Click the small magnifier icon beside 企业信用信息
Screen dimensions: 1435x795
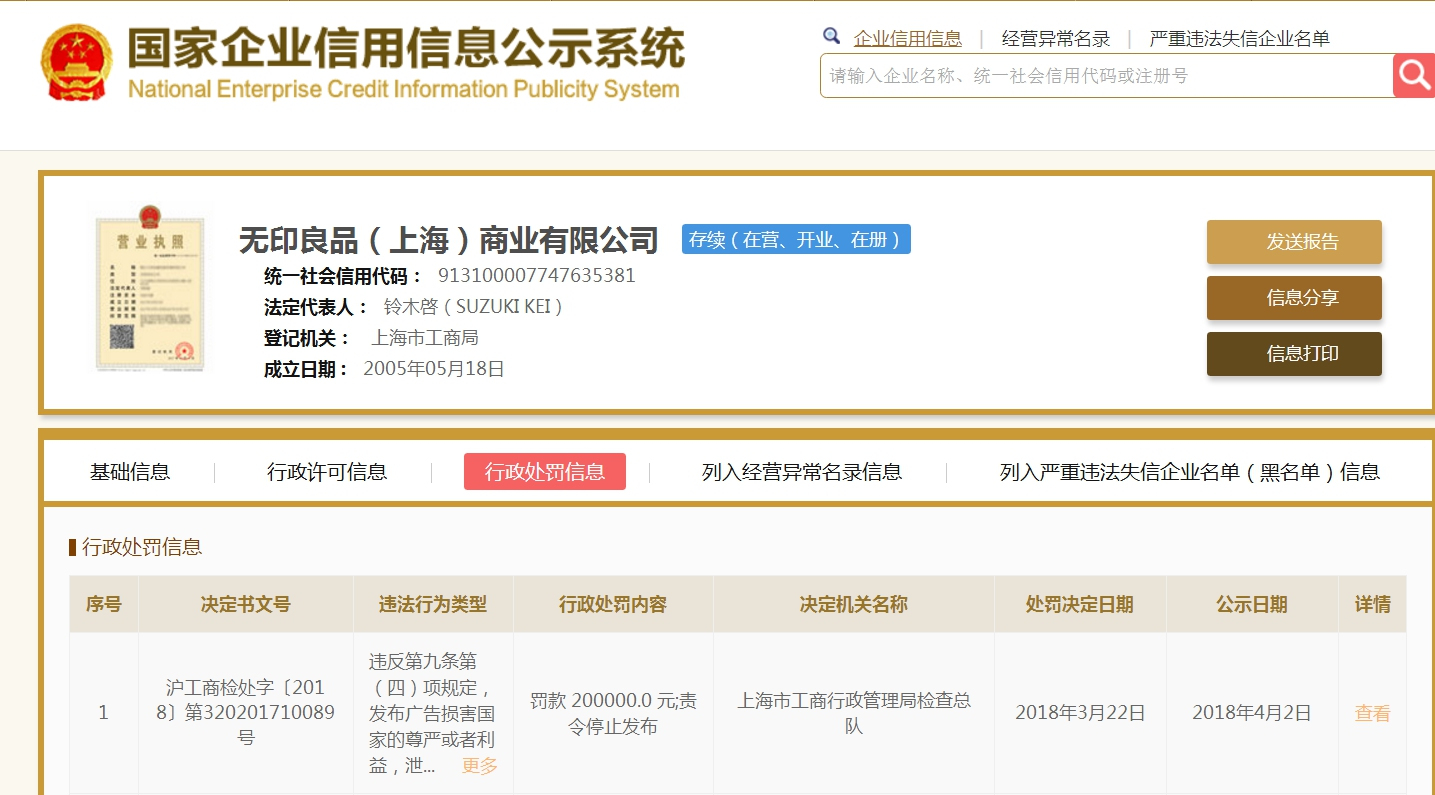pos(832,37)
